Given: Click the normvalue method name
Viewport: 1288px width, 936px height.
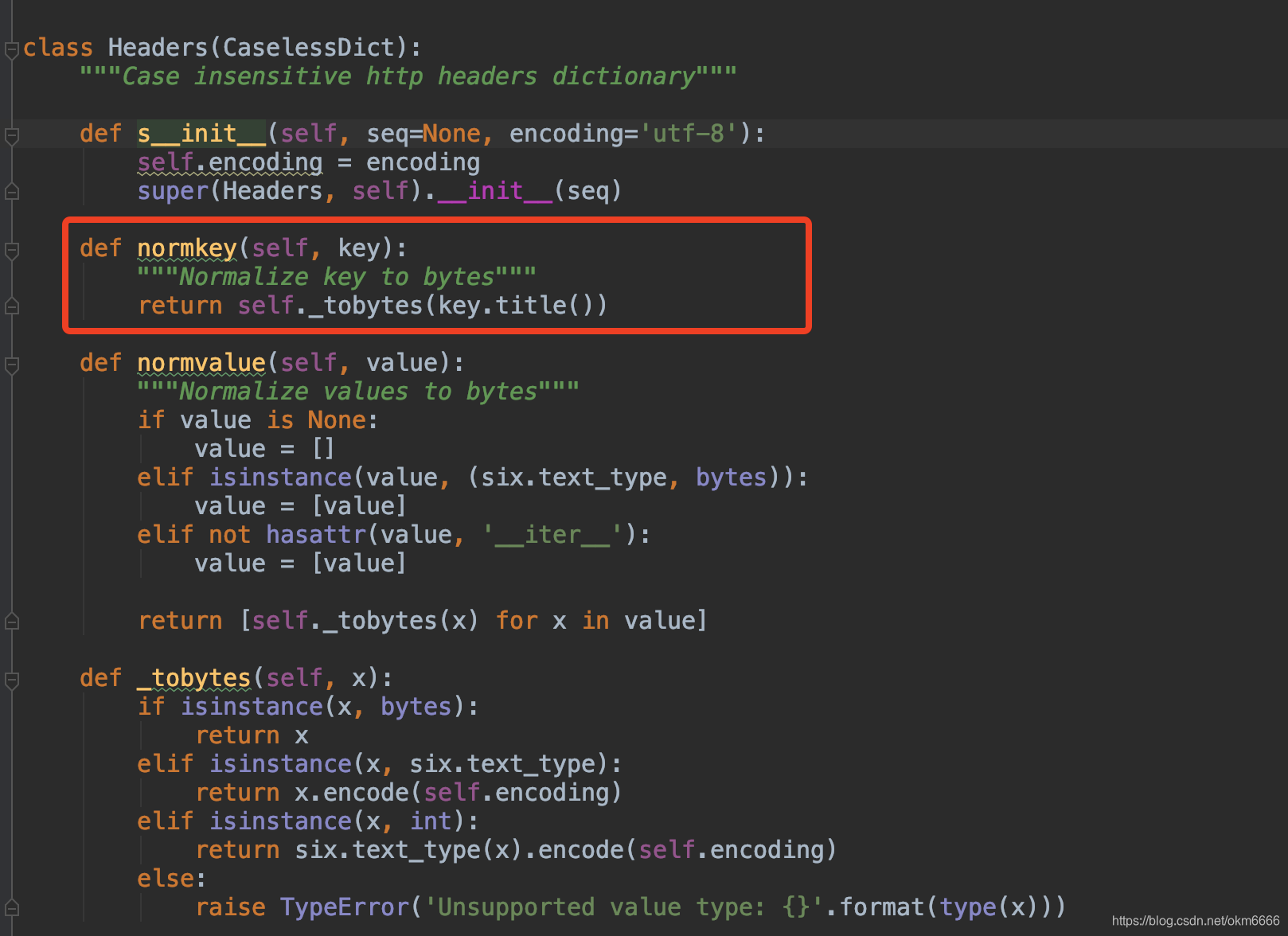Looking at the screenshot, I should point(201,363).
